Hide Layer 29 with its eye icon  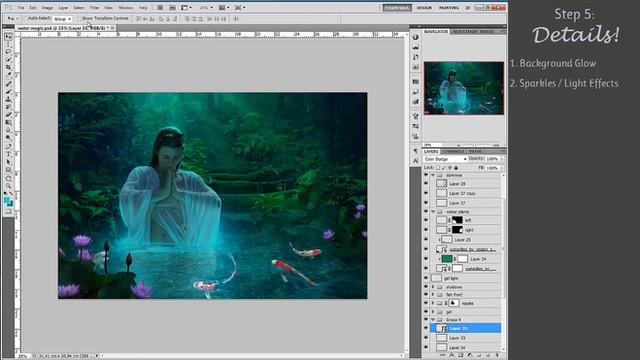426,184
